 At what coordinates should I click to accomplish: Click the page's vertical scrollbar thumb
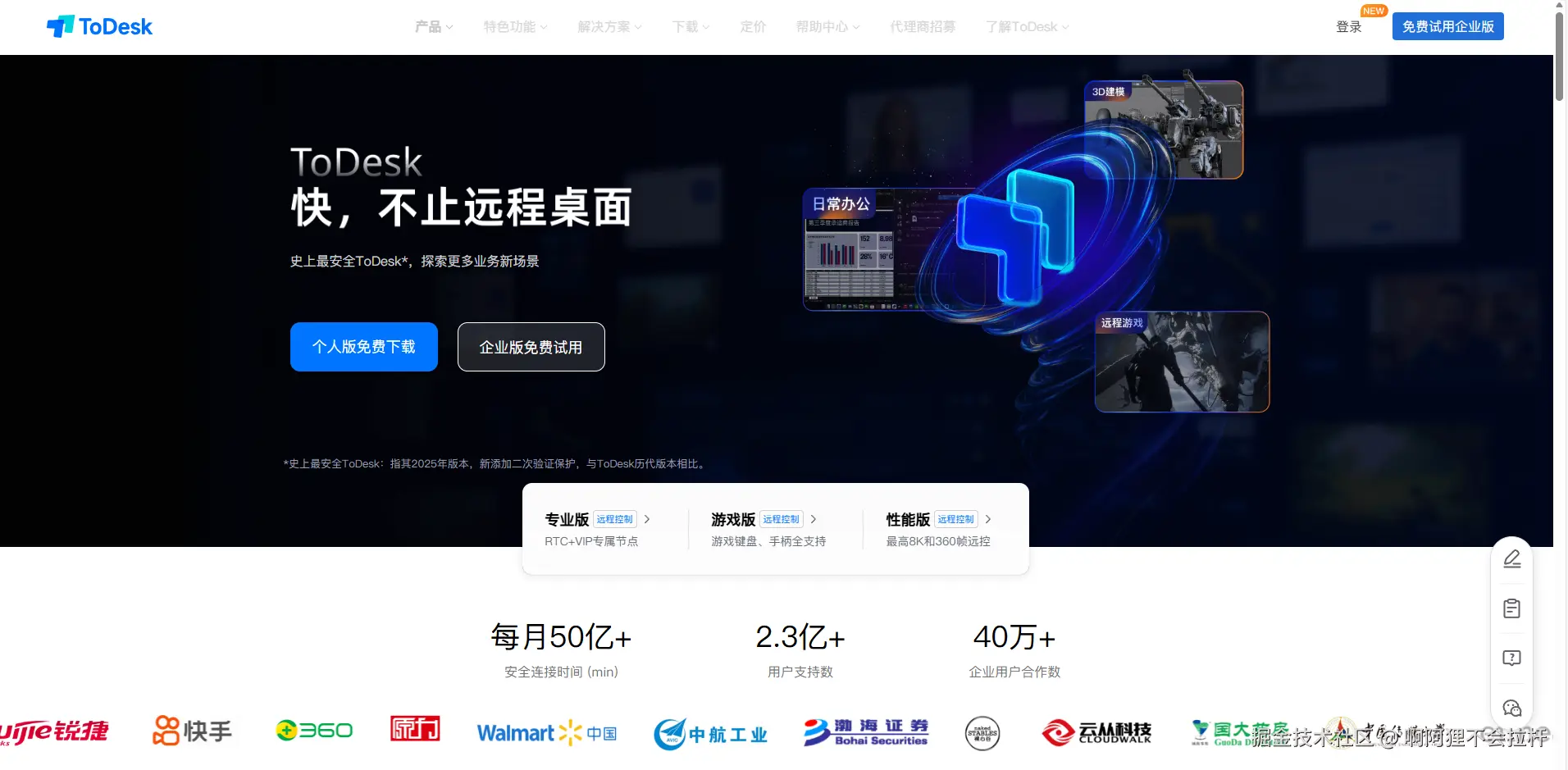[1560, 56]
